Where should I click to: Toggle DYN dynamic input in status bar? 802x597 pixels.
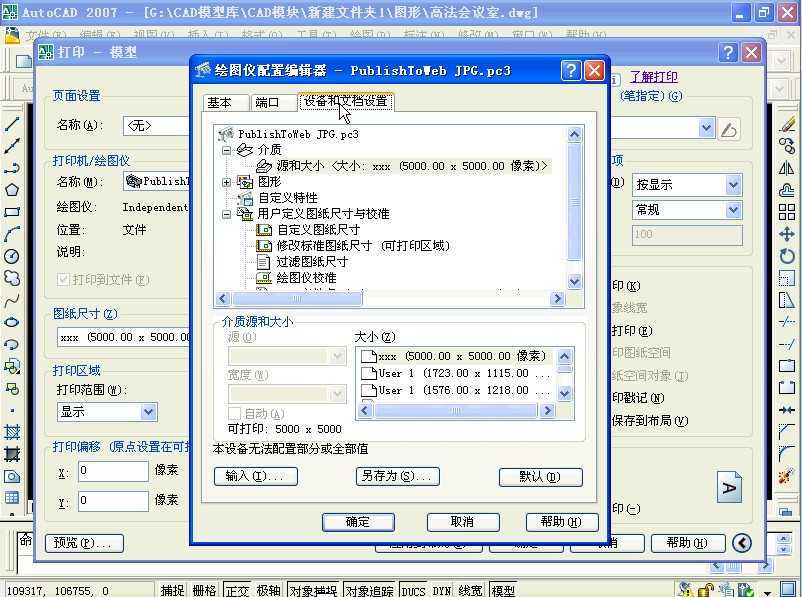[441, 590]
